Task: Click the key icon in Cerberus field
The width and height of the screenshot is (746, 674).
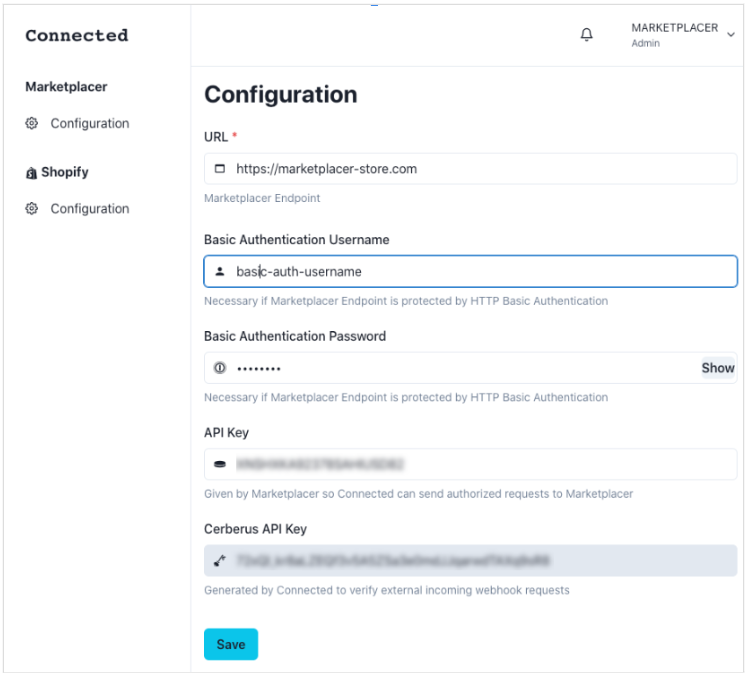Action: tap(219, 560)
